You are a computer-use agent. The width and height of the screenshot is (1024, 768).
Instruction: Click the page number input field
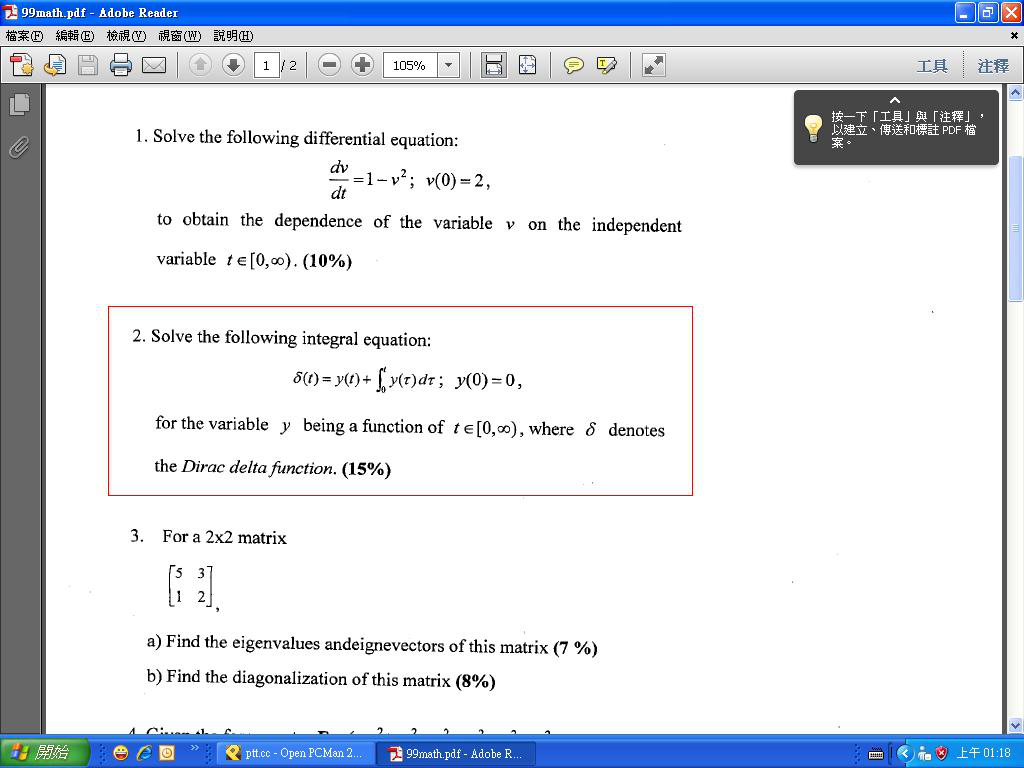click(266, 65)
